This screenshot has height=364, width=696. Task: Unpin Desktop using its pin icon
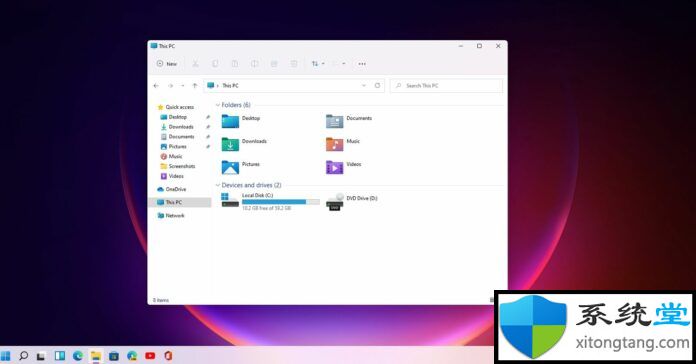coord(208,117)
